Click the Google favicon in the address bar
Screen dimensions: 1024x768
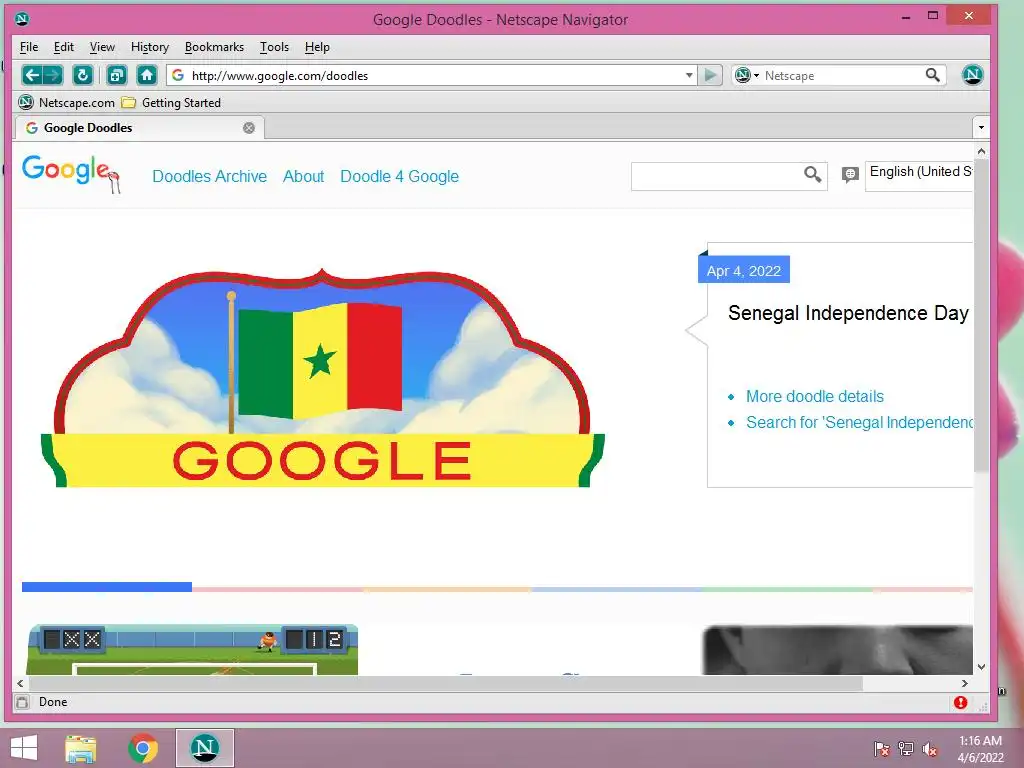178,75
